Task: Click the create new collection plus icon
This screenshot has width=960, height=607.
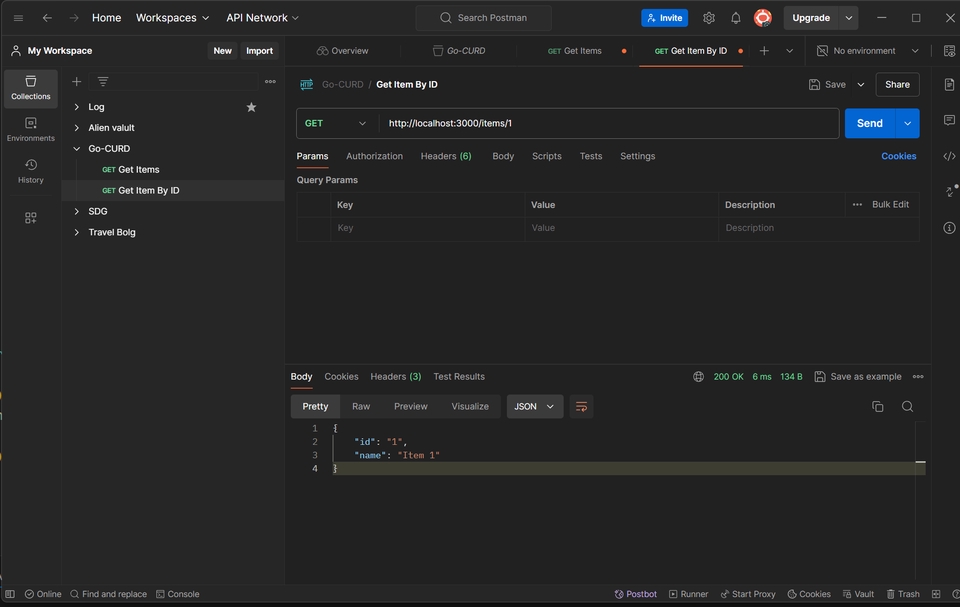Action: pyautogui.click(x=77, y=82)
